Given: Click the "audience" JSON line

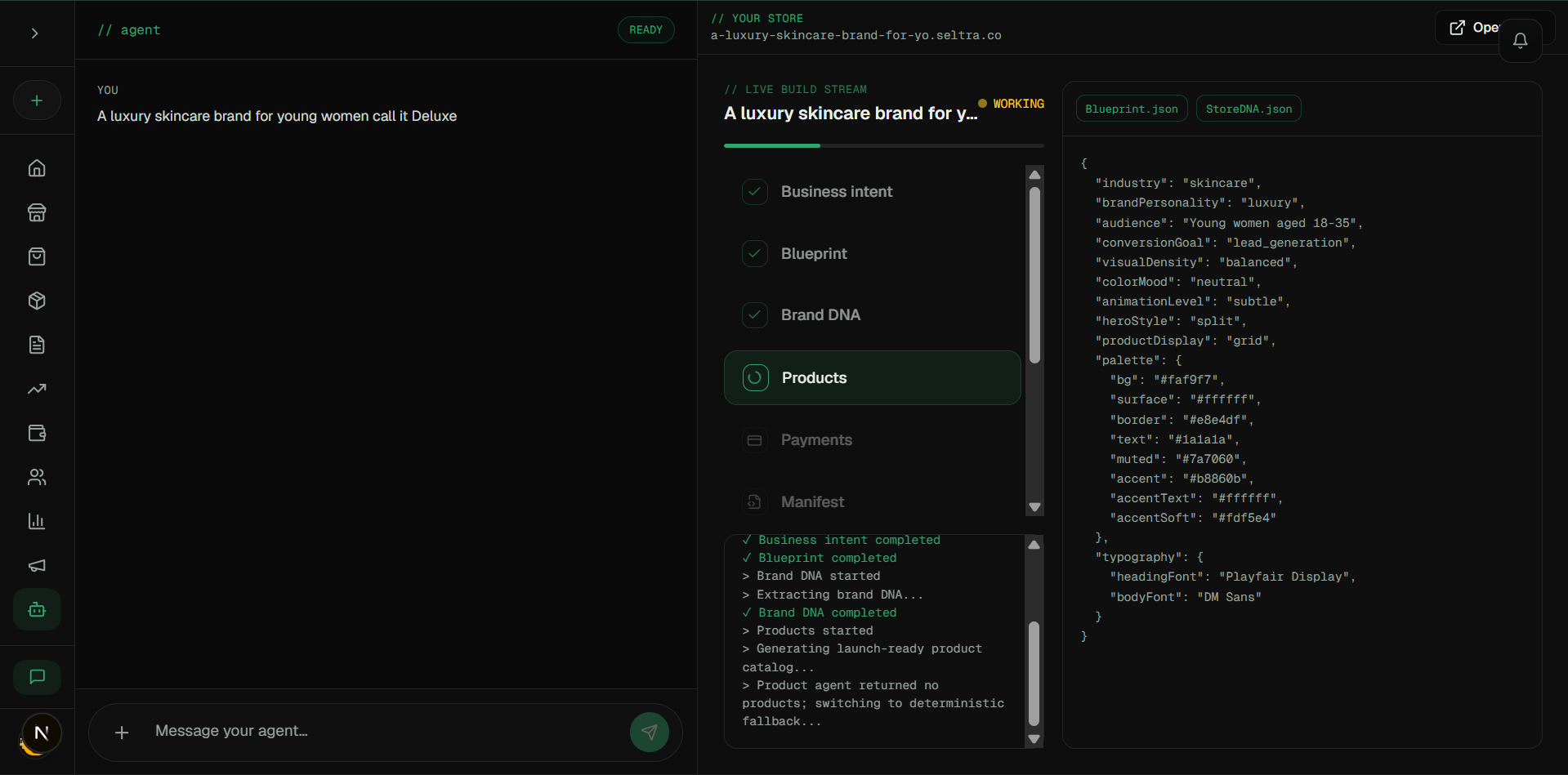Looking at the screenshot, I should pos(1229,223).
